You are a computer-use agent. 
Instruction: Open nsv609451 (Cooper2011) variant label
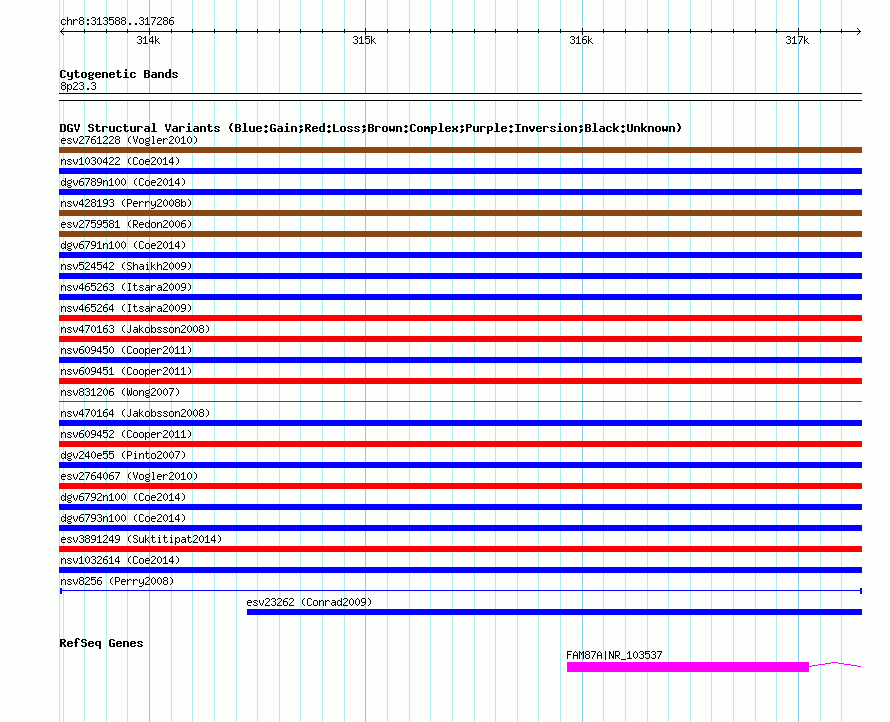[x=126, y=371]
